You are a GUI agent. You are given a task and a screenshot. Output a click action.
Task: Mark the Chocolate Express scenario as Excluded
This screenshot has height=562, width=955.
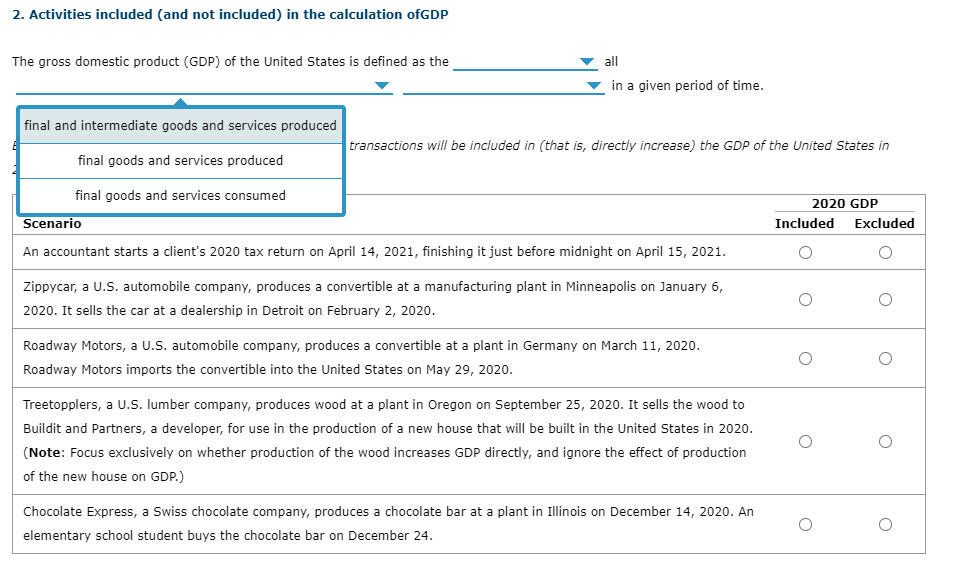[x=885, y=524]
